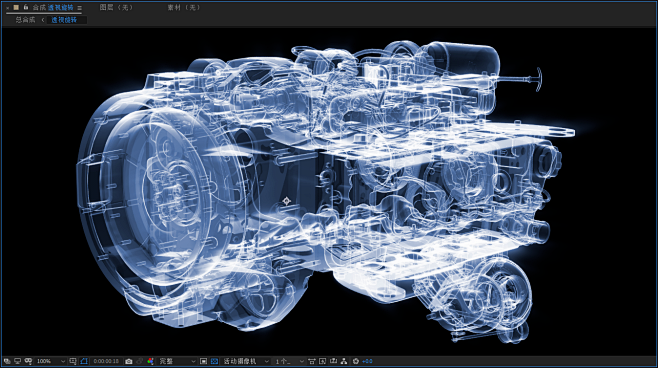Viewport: 658px width, 368px height.
Task: Toggle the fast previews icon
Action: coord(322,361)
